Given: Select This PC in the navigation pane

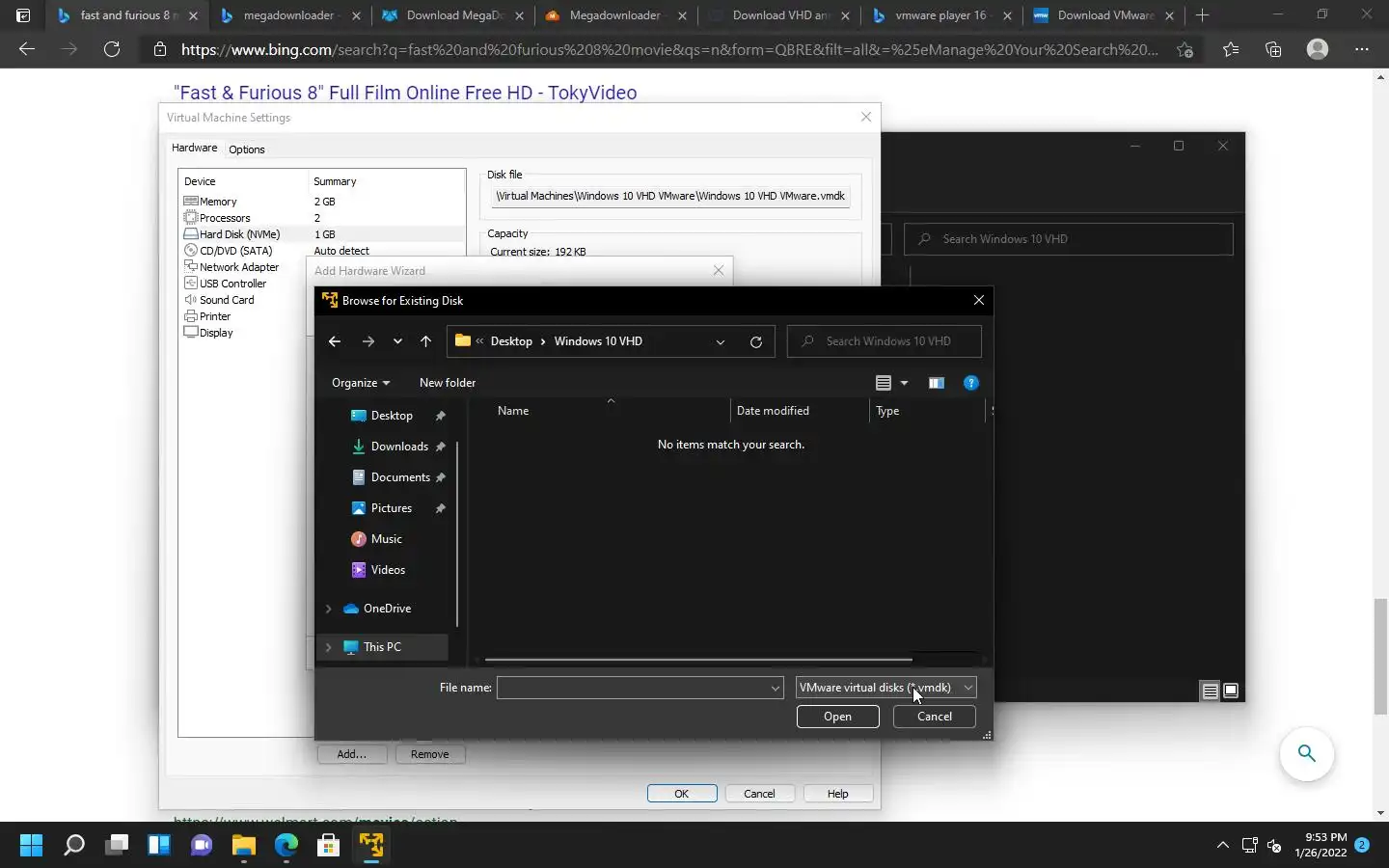Looking at the screenshot, I should pos(382,647).
